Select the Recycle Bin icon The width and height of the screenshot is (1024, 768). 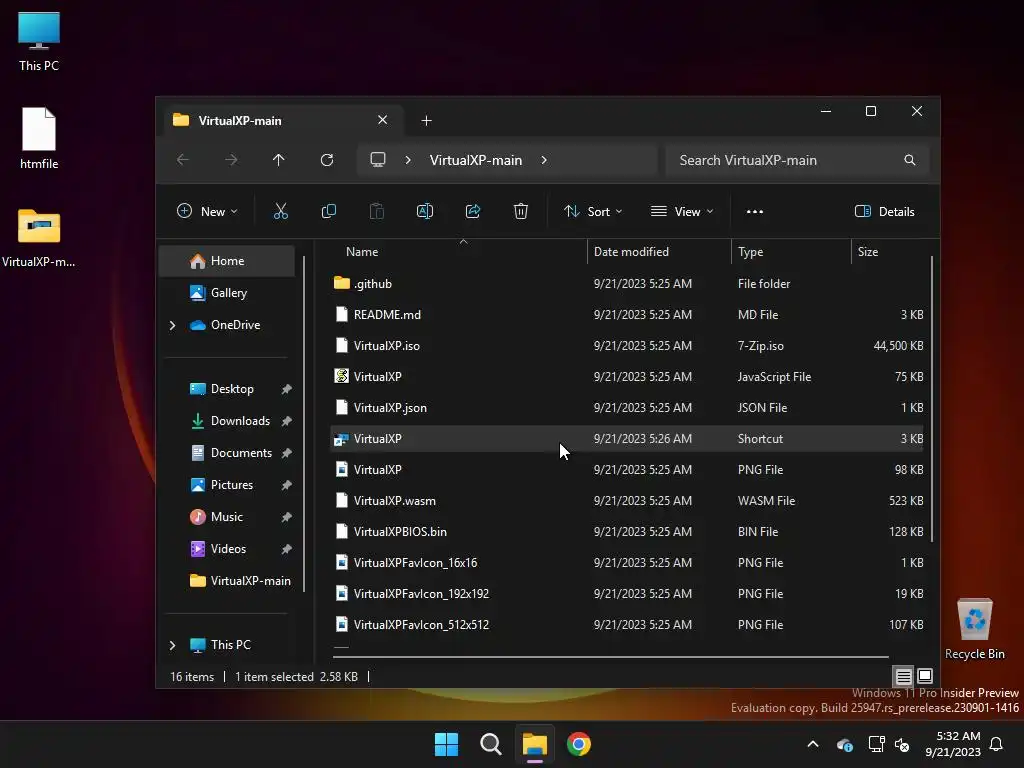[x=974, y=629]
